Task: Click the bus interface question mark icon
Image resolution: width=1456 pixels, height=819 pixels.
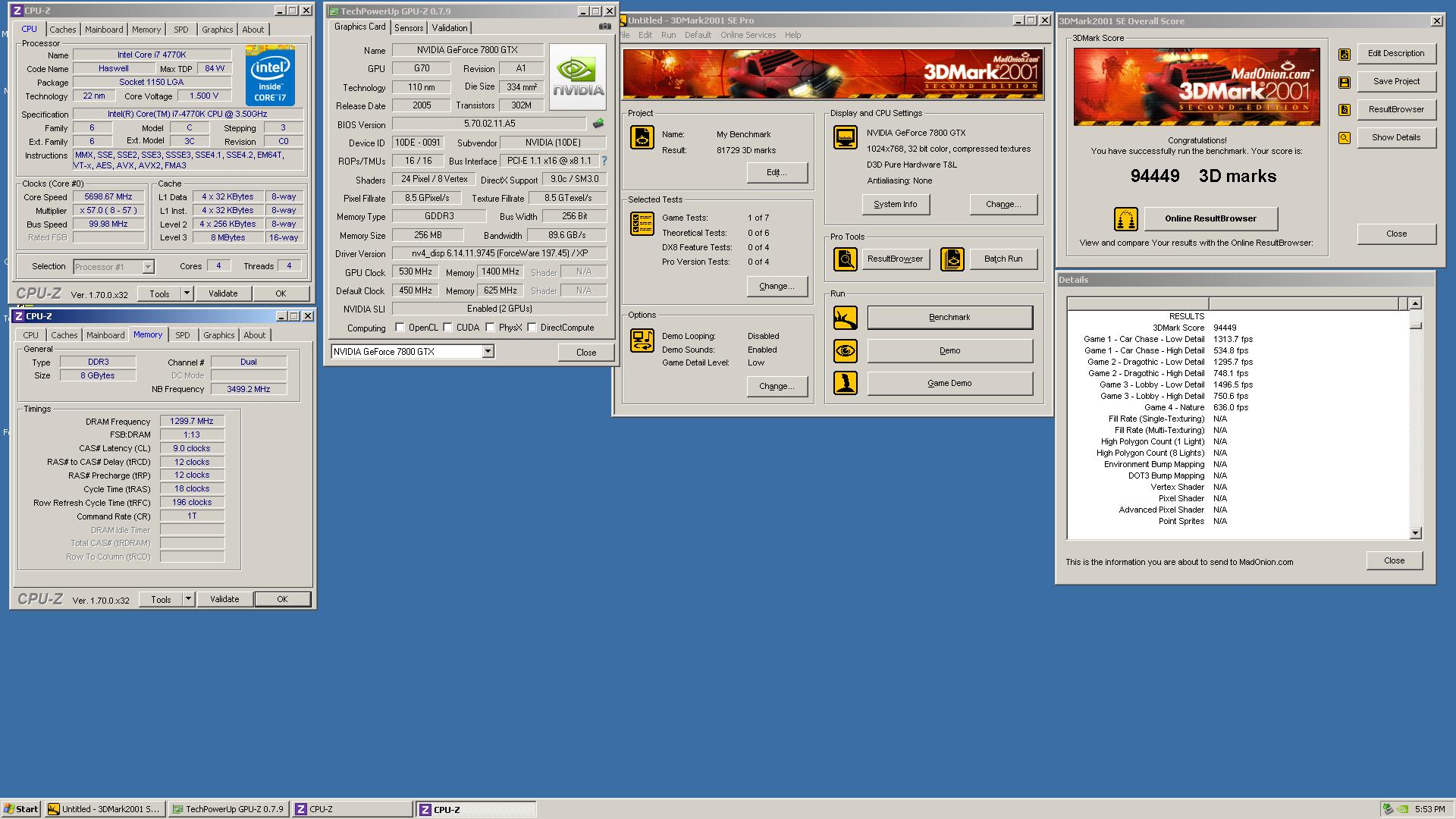Action: click(x=604, y=161)
